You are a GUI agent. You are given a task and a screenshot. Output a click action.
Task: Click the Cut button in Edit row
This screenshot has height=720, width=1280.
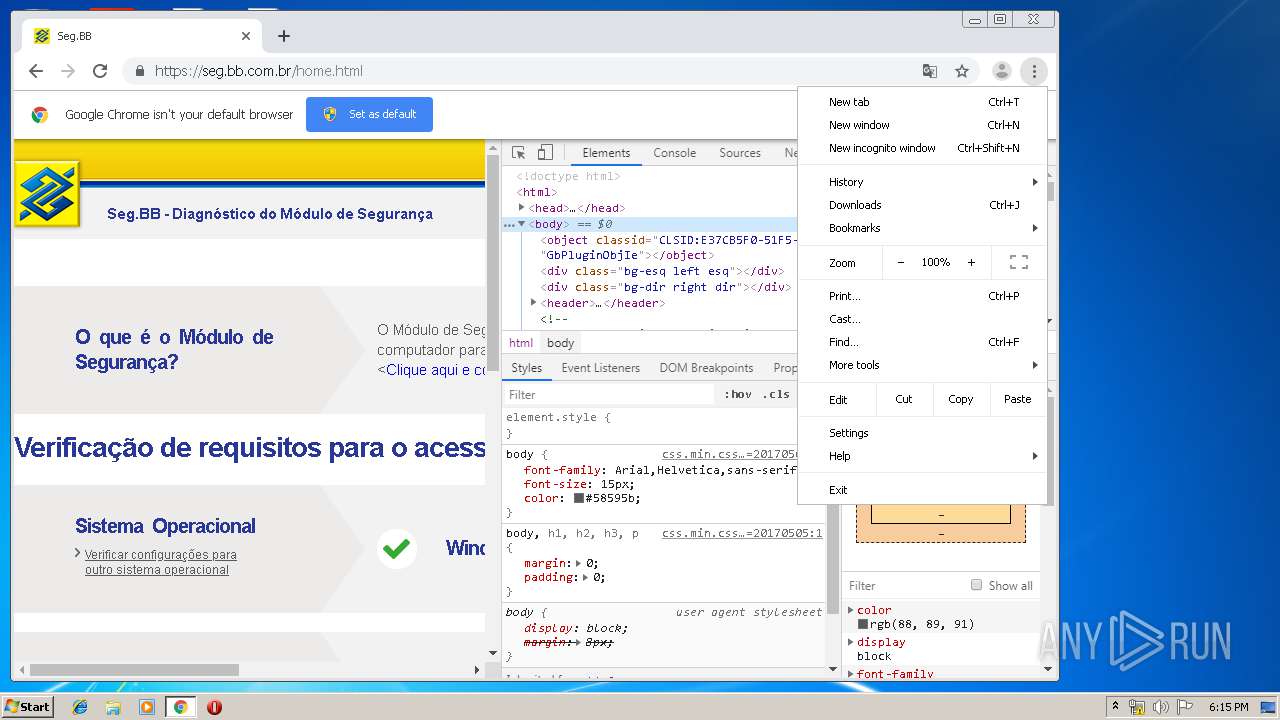(904, 399)
